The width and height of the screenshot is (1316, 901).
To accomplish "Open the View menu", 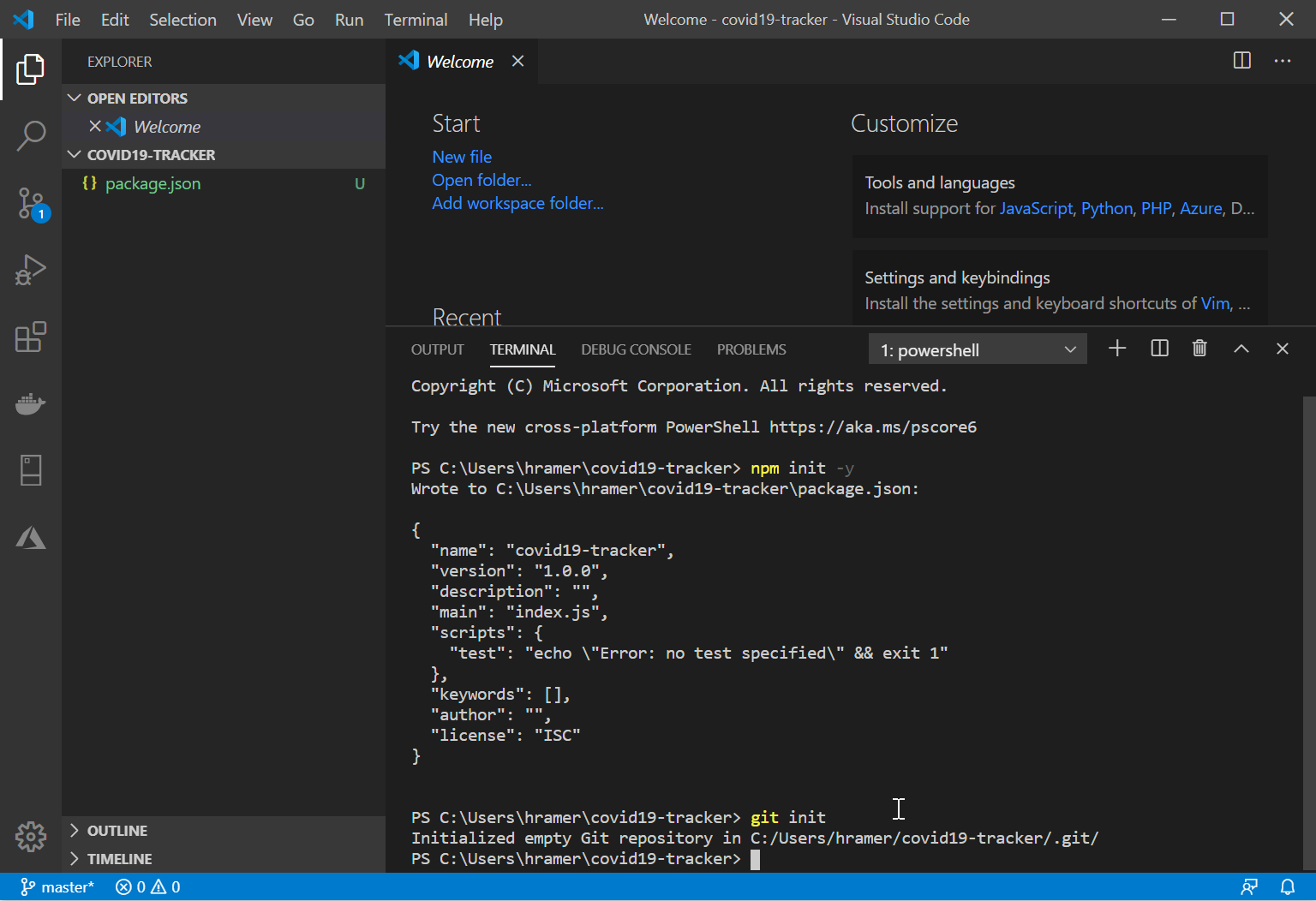I will (254, 19).
